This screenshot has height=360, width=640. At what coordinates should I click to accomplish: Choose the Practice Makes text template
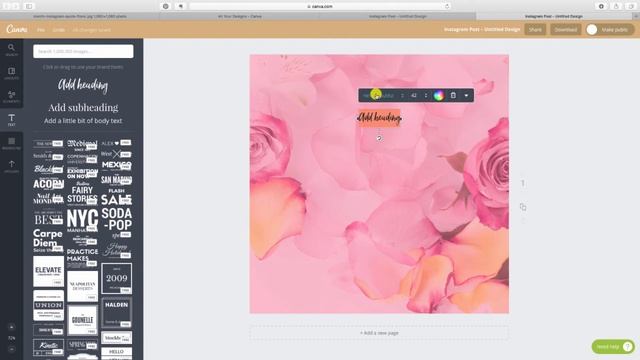click(82, 257)
